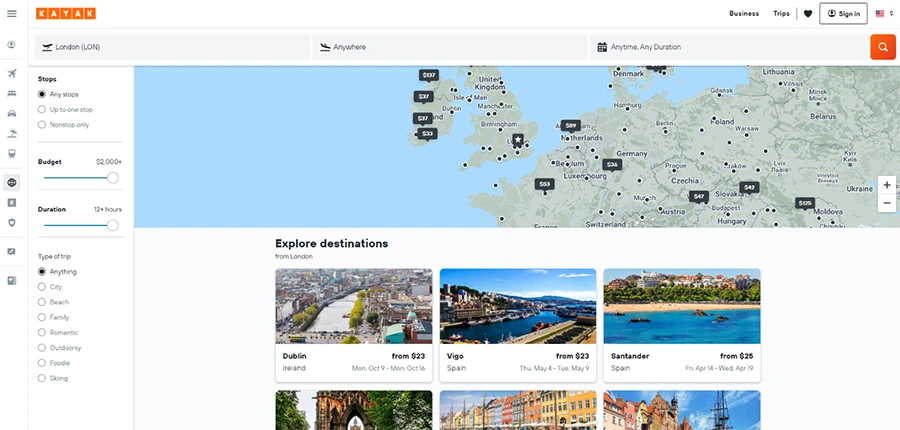Open saved items heart icon
Image resolution: width=900 pixels, height=430 pixels.
808,14
